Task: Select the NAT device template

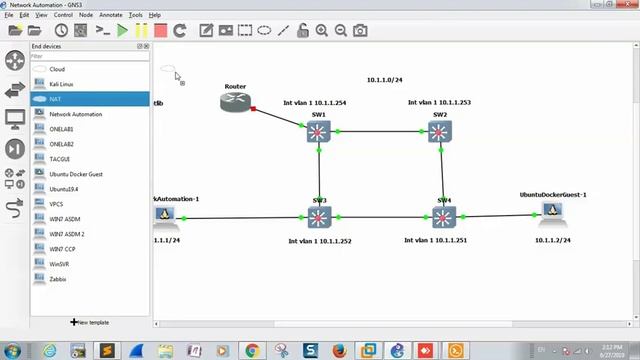Action: (90, 99)
